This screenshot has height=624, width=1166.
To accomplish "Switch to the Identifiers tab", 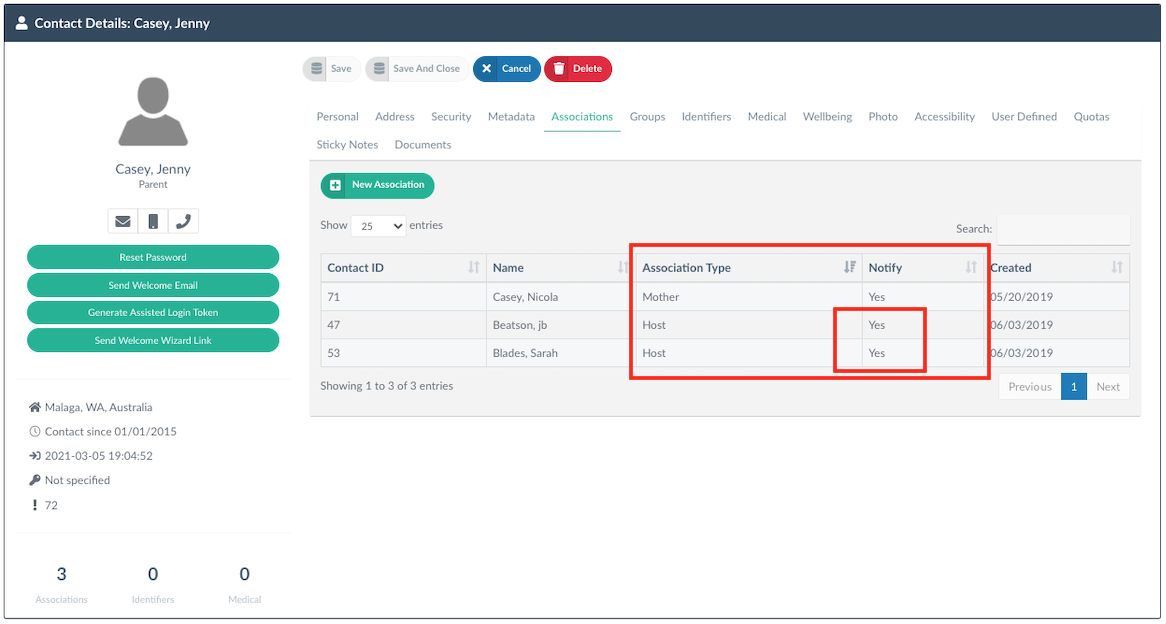I will click(706, 117).
